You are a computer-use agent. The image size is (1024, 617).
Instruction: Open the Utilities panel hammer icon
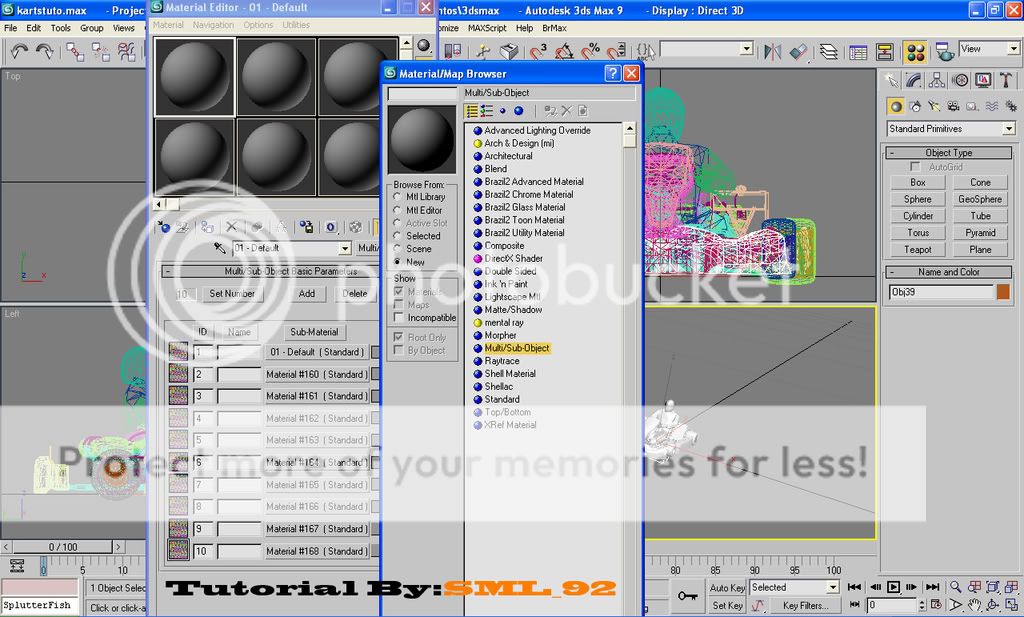[1006, 80]
